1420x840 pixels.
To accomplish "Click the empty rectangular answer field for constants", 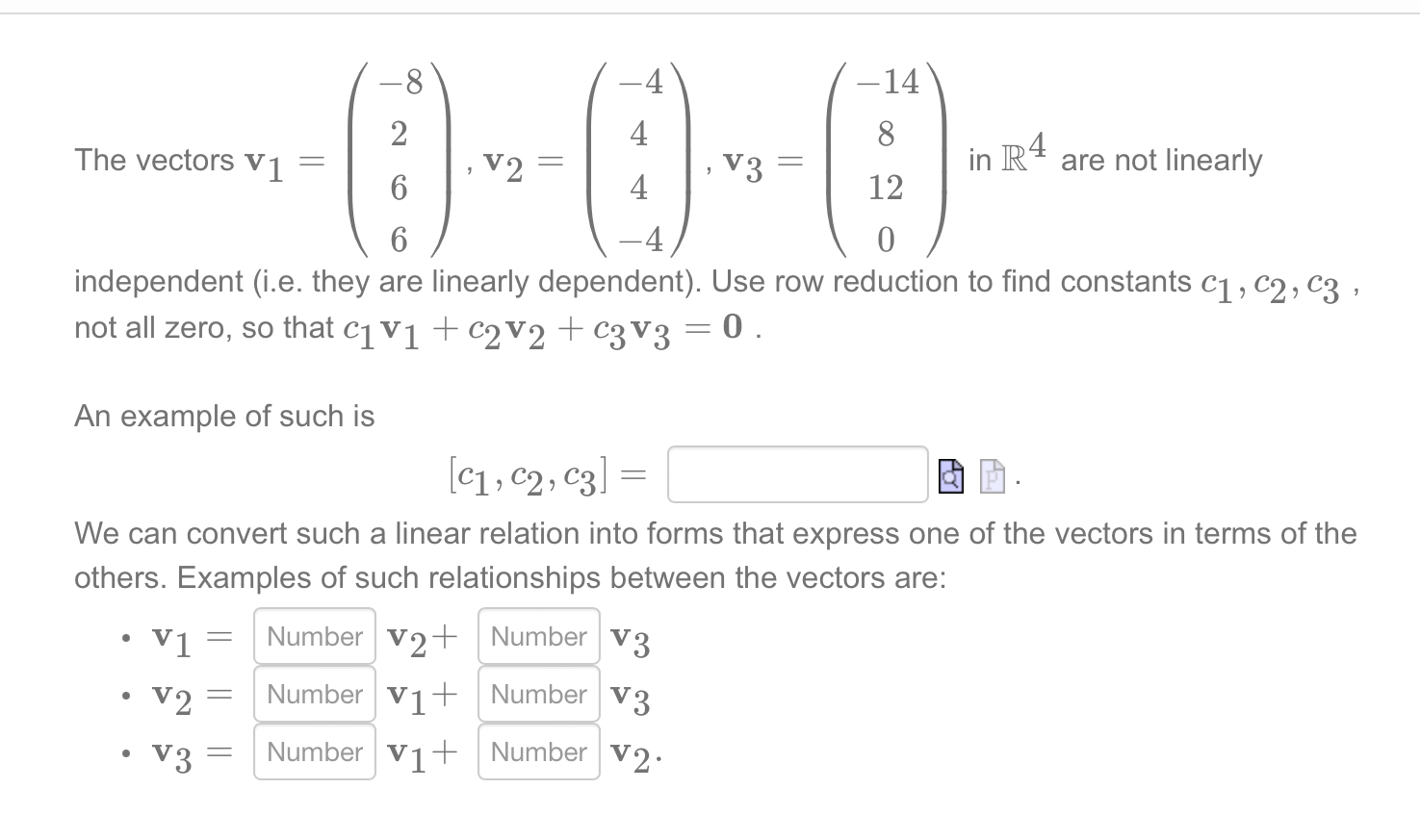I will click(x=797, y=473).
